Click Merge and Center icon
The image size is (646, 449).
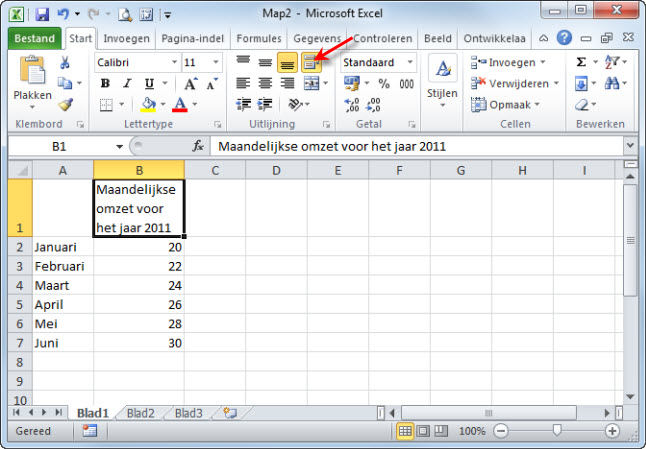[311, 84]
